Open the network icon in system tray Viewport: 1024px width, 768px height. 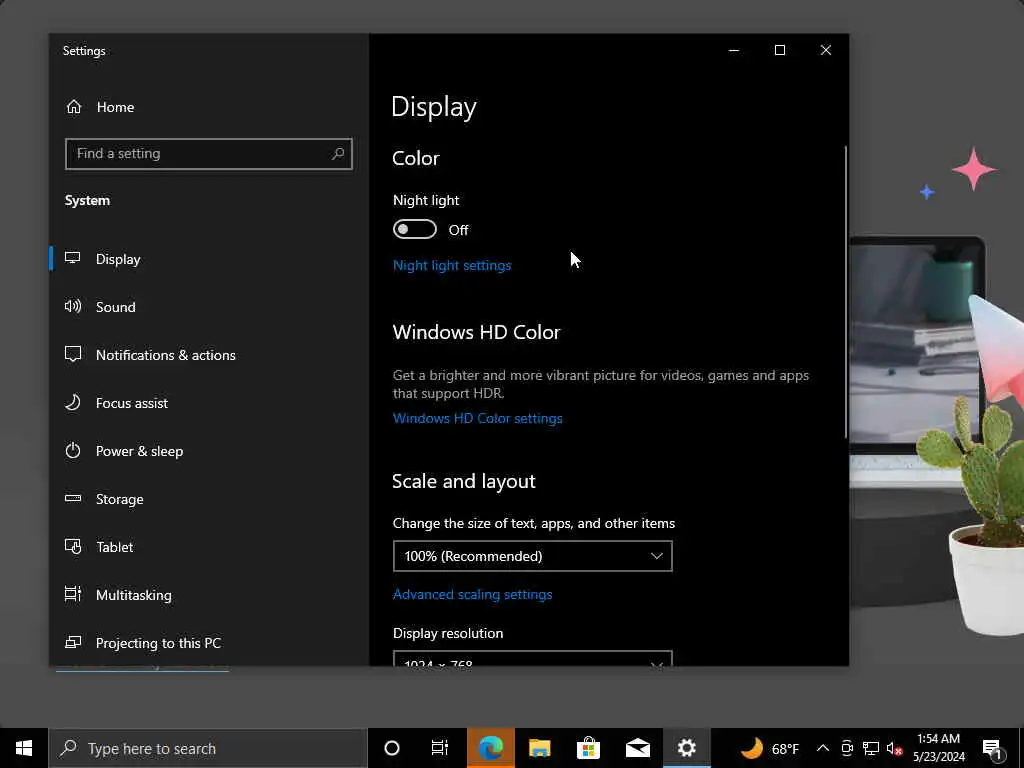coord(871,748)
